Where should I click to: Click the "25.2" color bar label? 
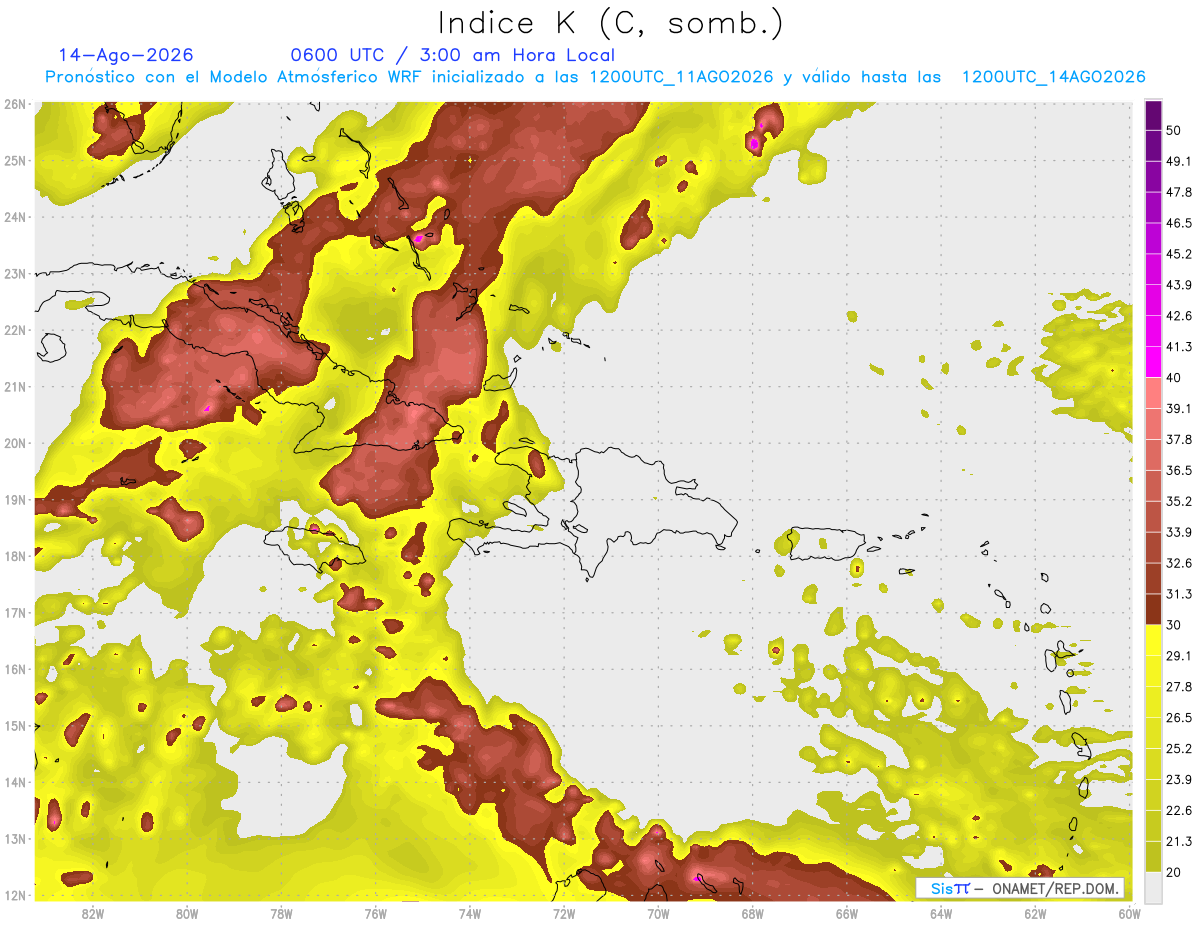(1178, 749)
